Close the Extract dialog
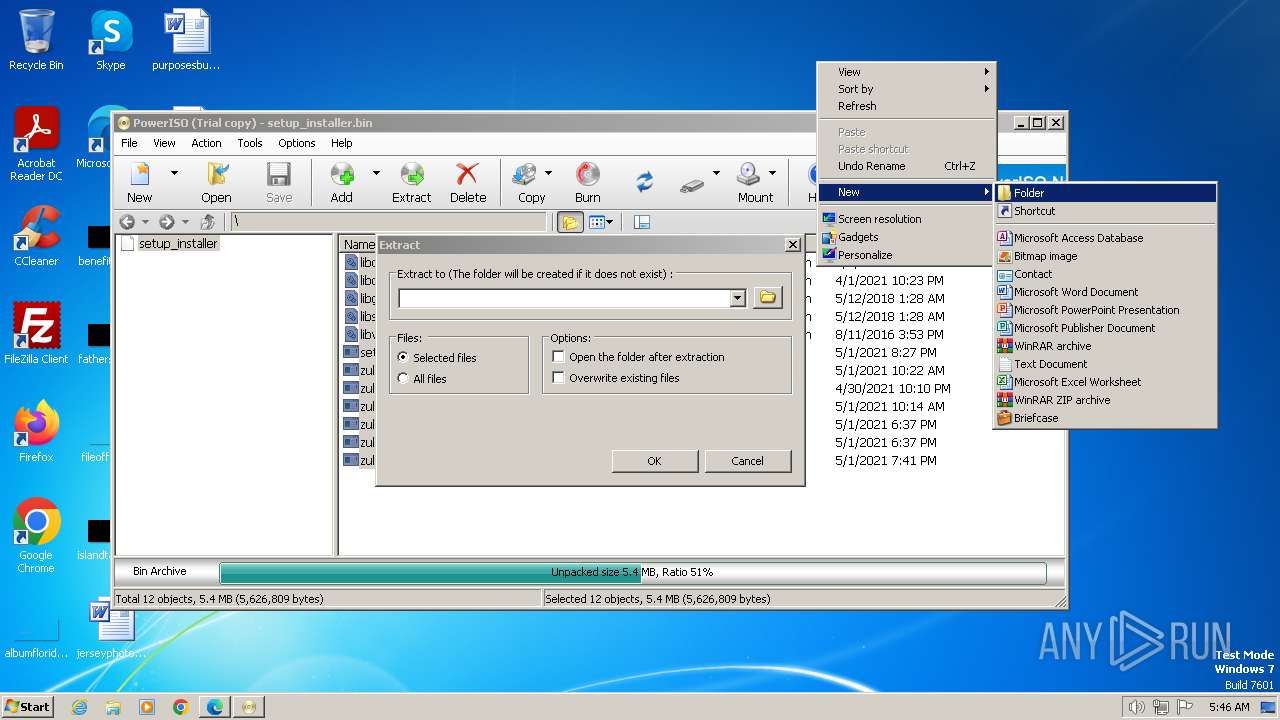 coord(793,244)
